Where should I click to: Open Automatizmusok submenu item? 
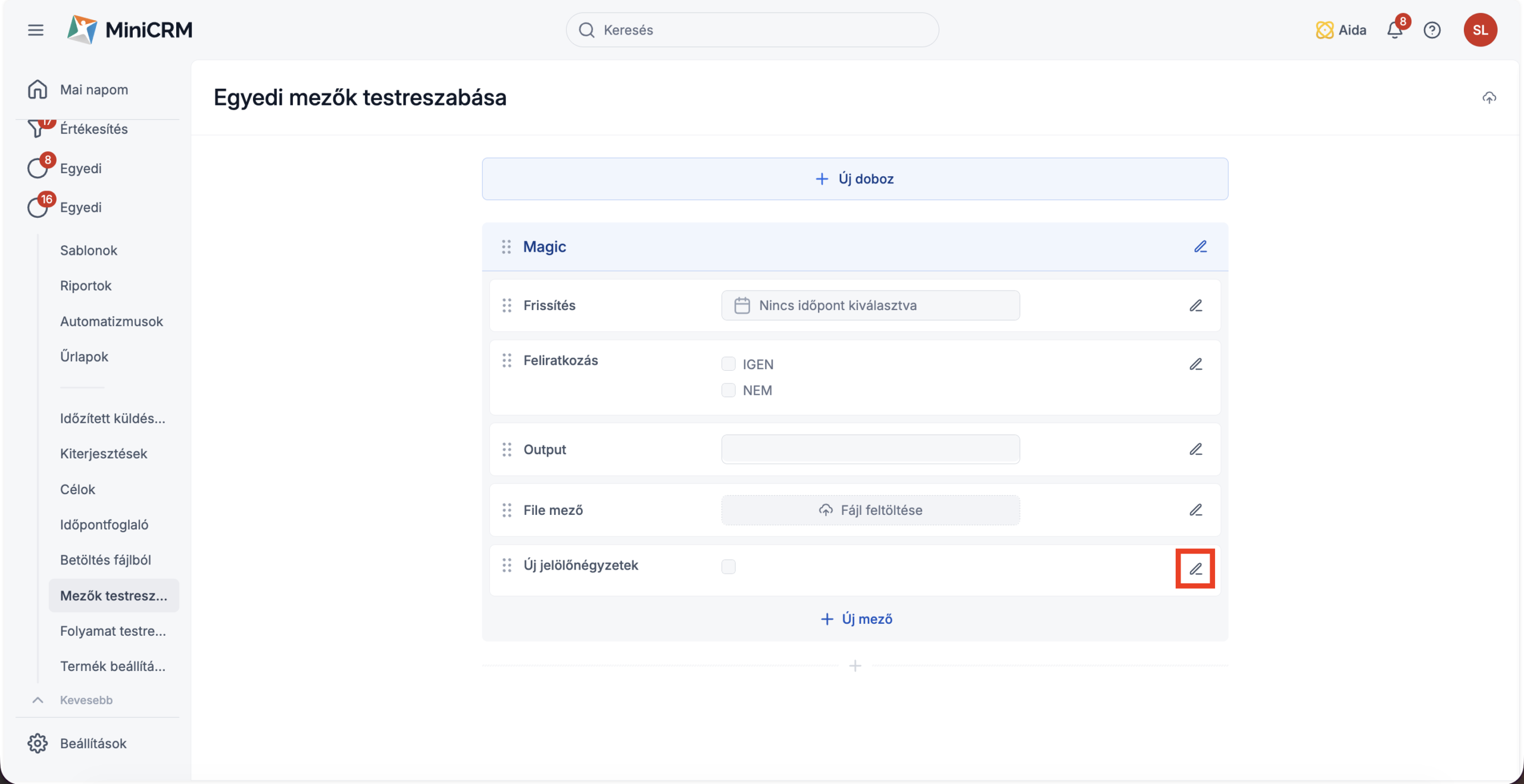111,321
